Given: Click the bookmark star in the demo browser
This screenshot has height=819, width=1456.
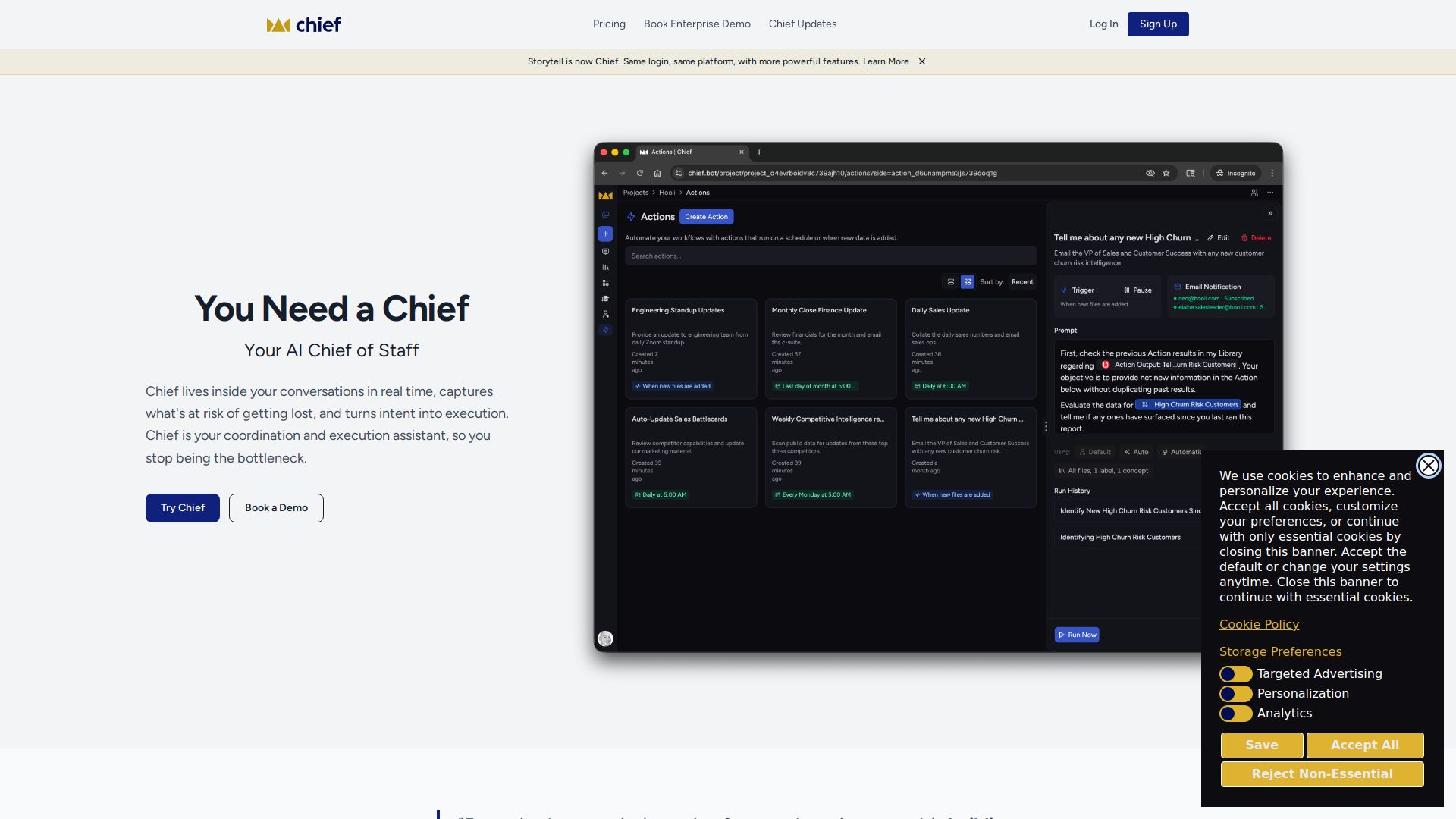Looking at the screenshot, I should 1166,173.
